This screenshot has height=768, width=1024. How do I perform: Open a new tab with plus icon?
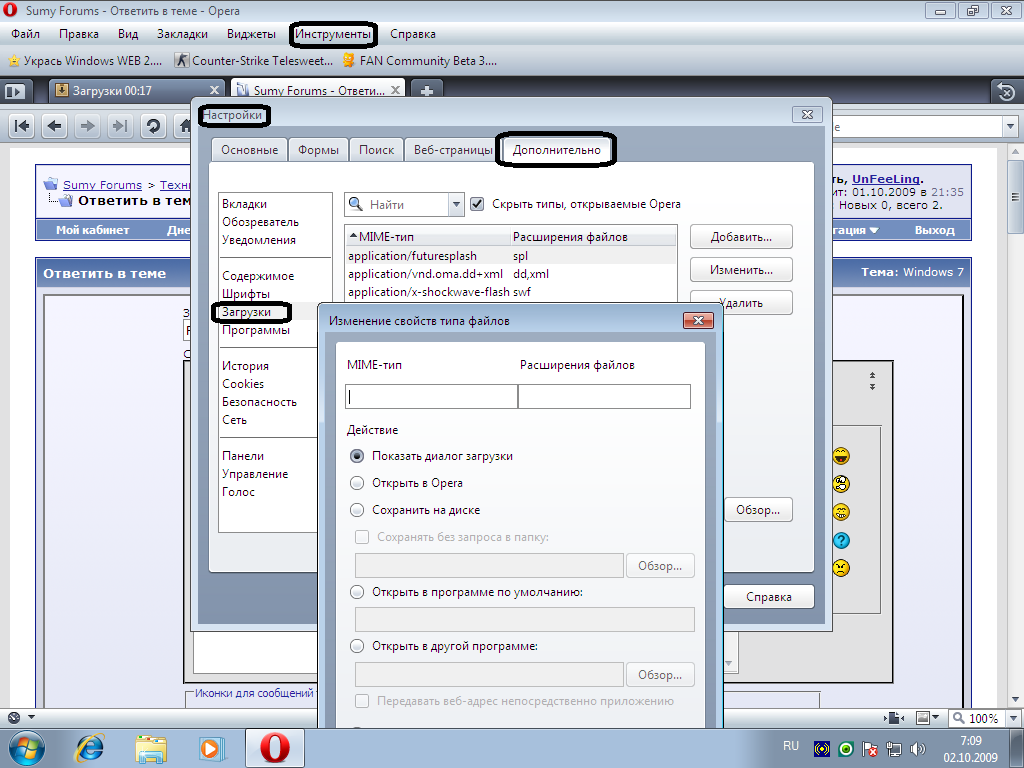click(x=427, y=91)
